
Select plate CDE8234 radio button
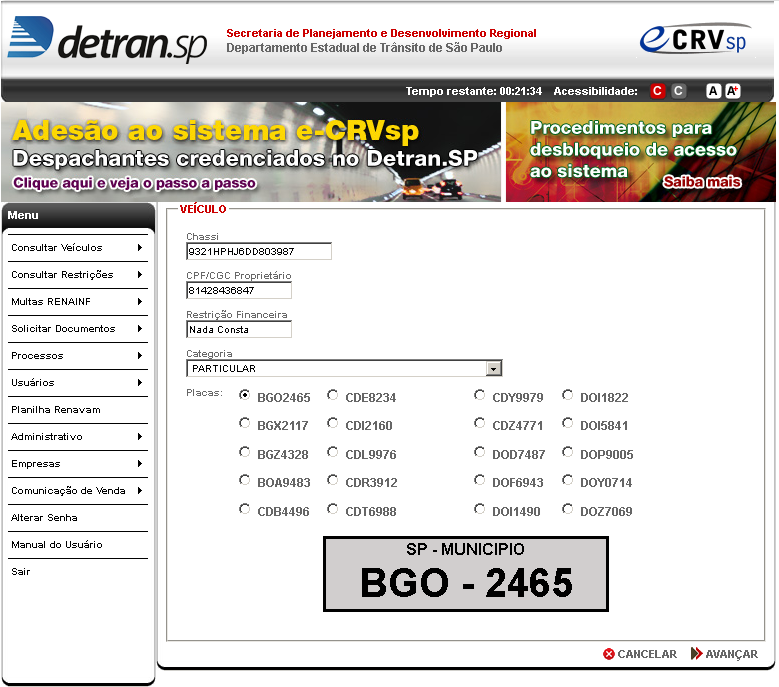tap(332, 395)
